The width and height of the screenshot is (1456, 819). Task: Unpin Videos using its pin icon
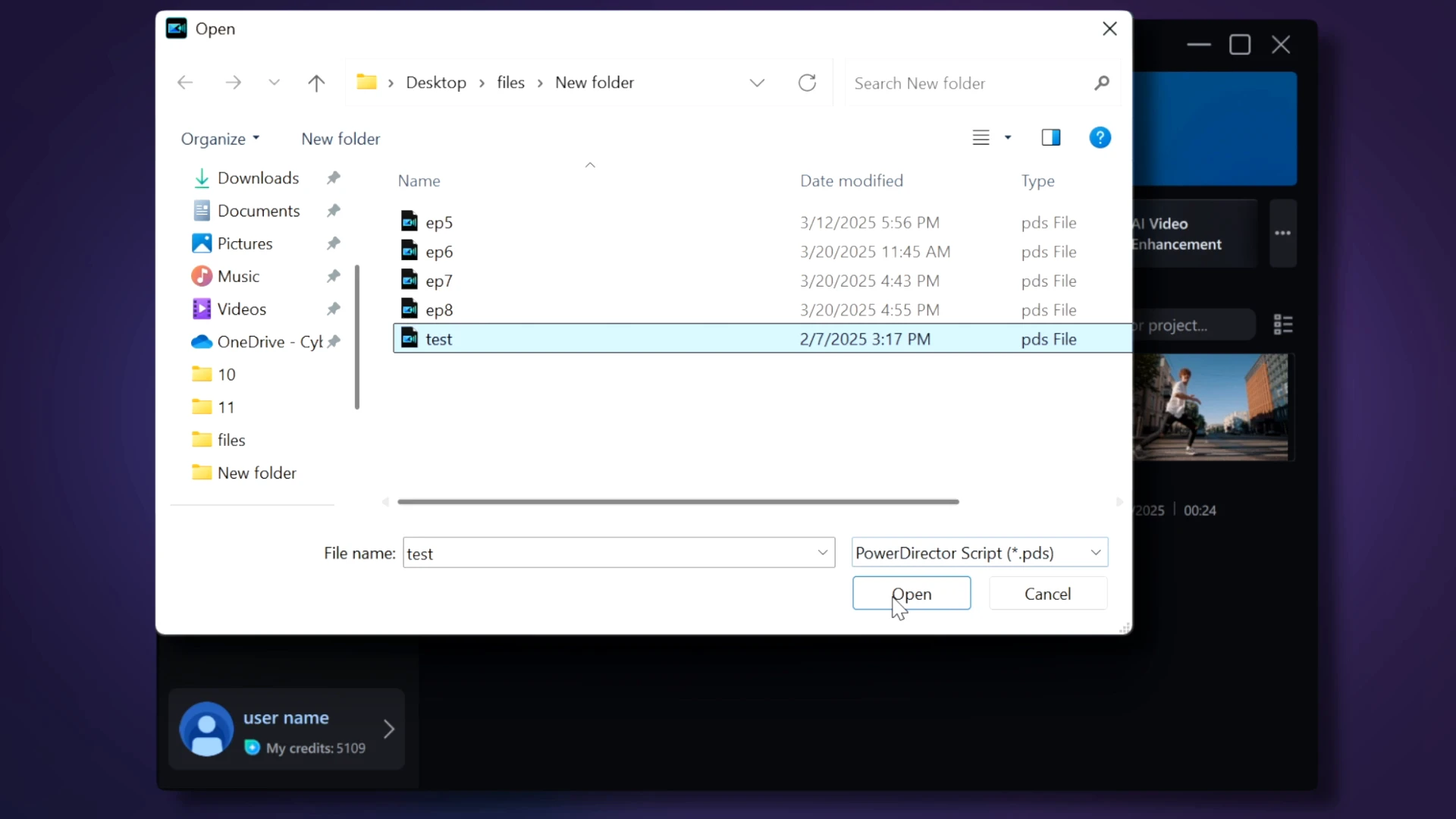(334, 309)
